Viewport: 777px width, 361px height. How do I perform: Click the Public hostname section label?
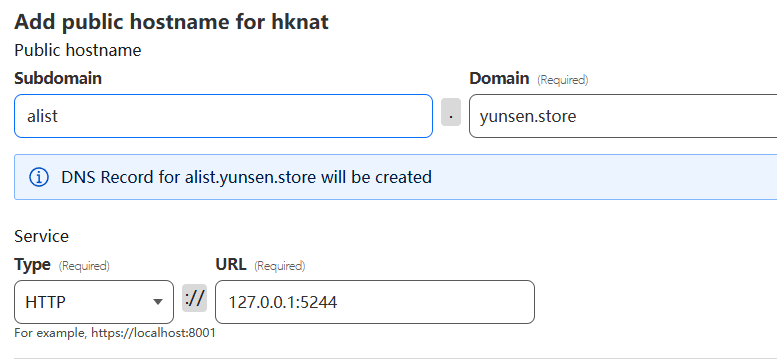[x=78, y=50]
